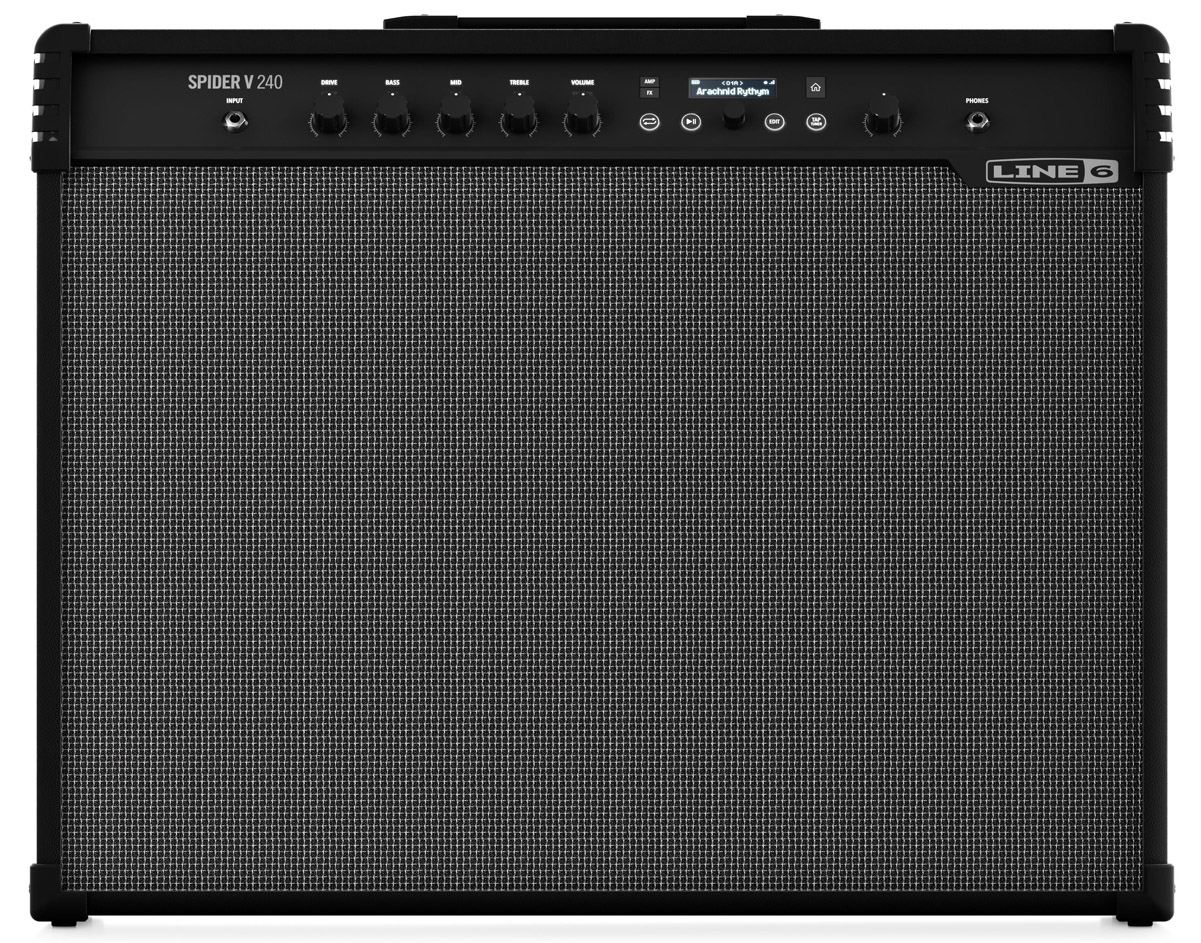Select the FX mode button
The width and height of the screenshot is (1201, 943).
[649, 93]
